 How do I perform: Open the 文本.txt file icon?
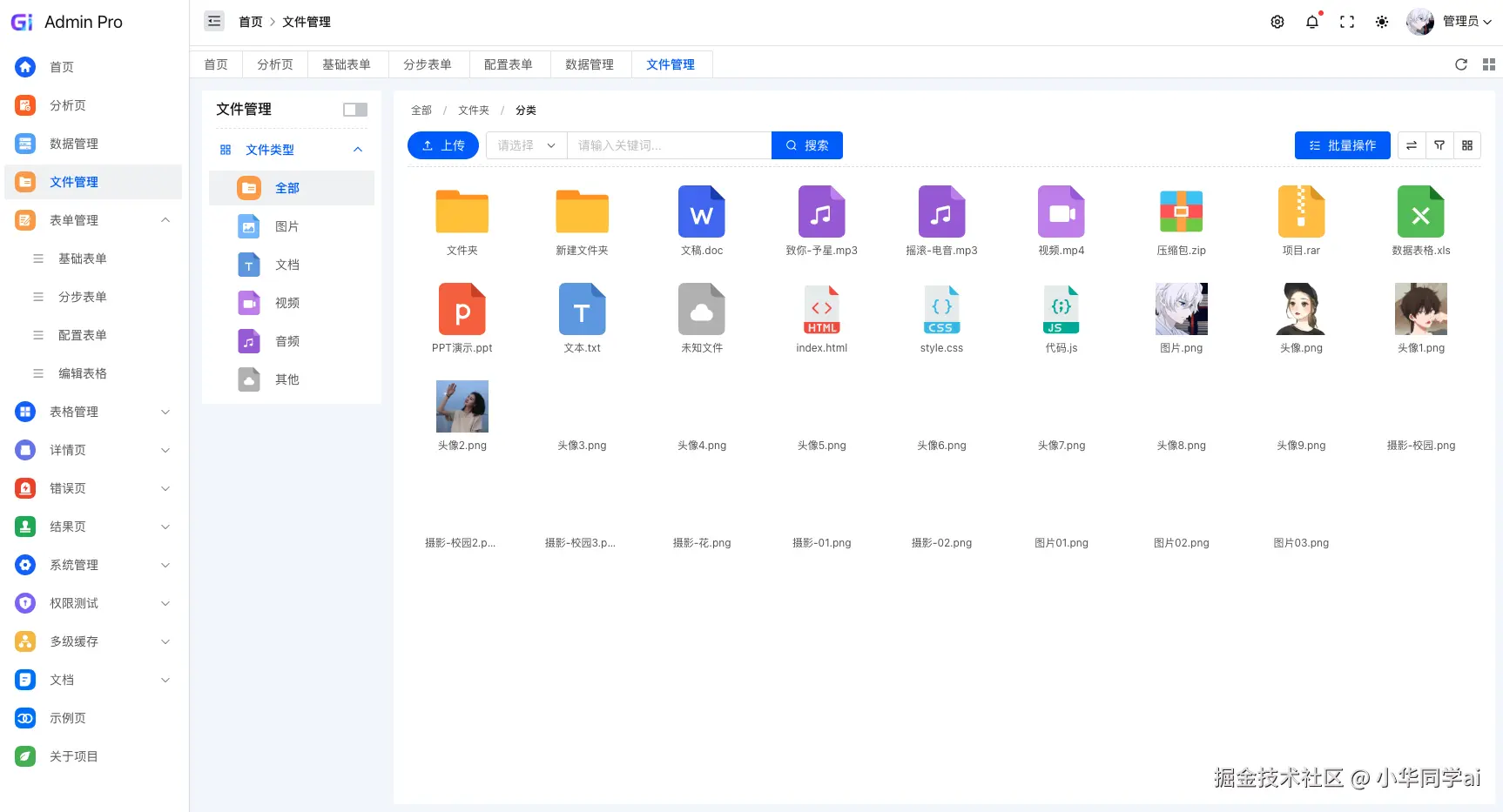click(583, 309)
